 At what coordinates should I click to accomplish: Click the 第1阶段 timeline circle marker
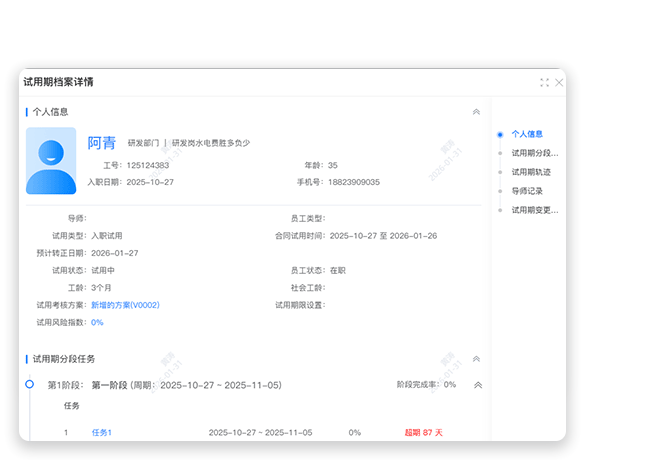tap(29, 384)
